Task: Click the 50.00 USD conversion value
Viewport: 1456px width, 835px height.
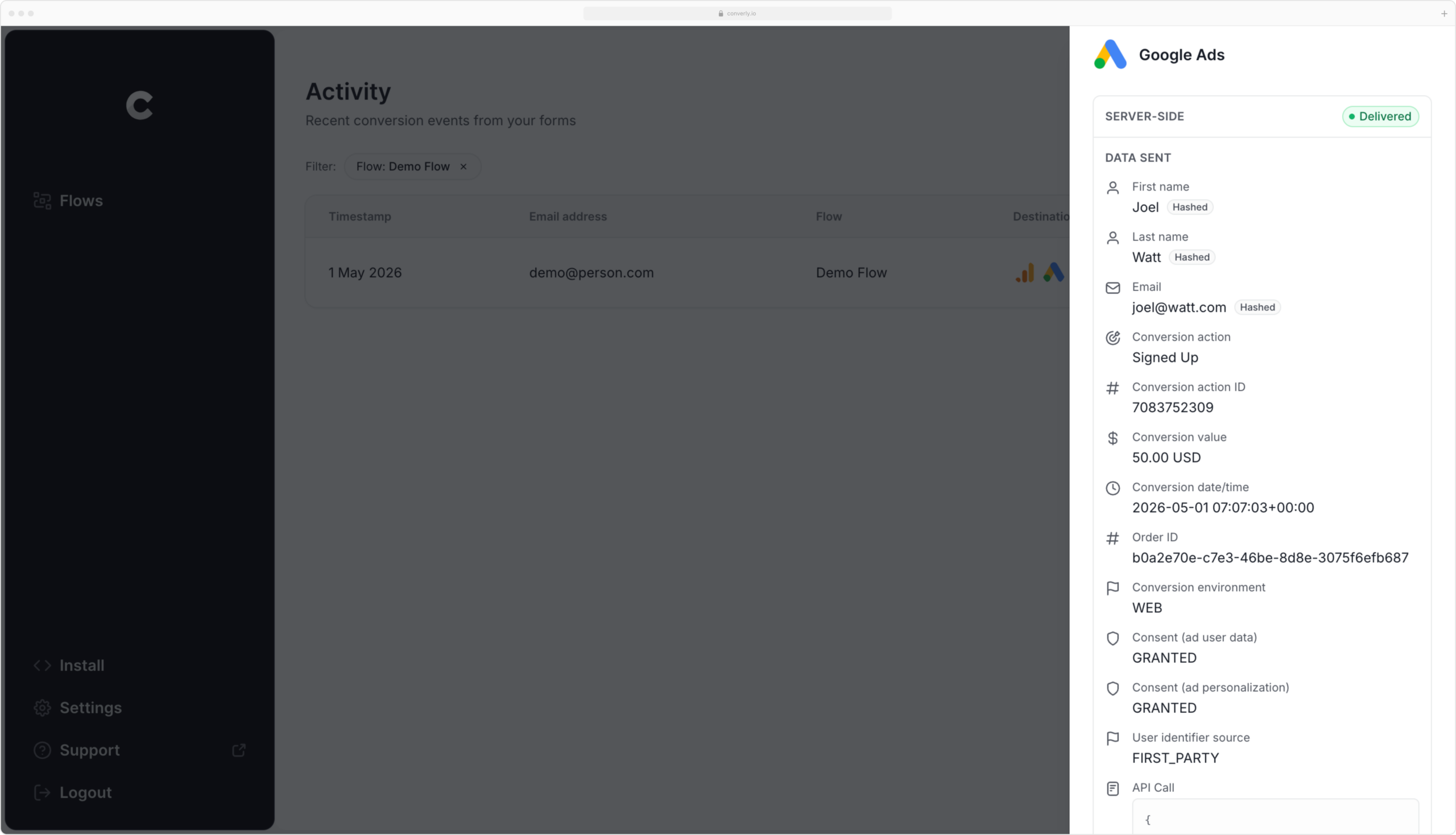Action: click(1167, 458)
